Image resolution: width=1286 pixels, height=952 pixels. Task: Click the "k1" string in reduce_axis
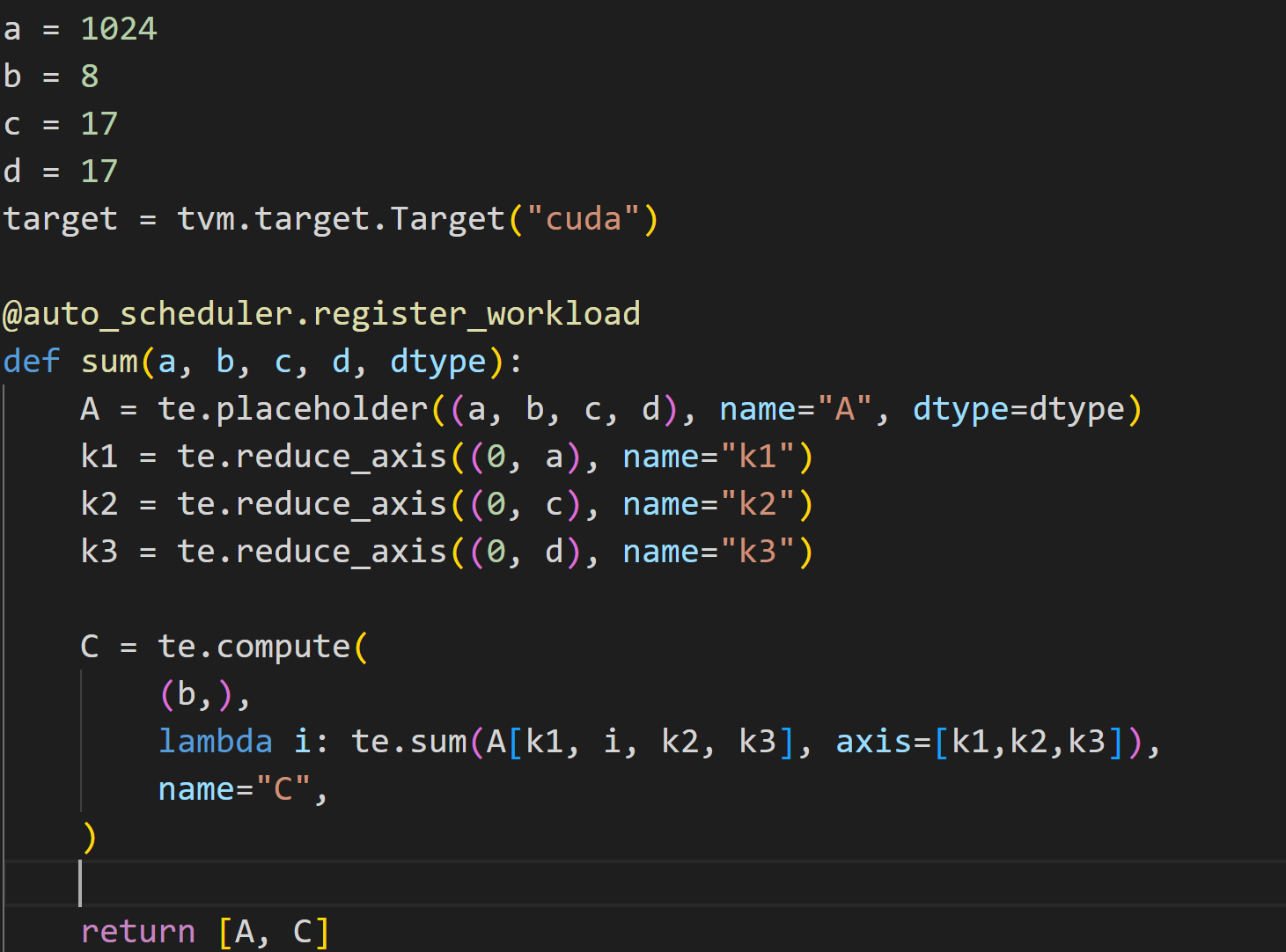pyautogui.click(x=758, y=457)
